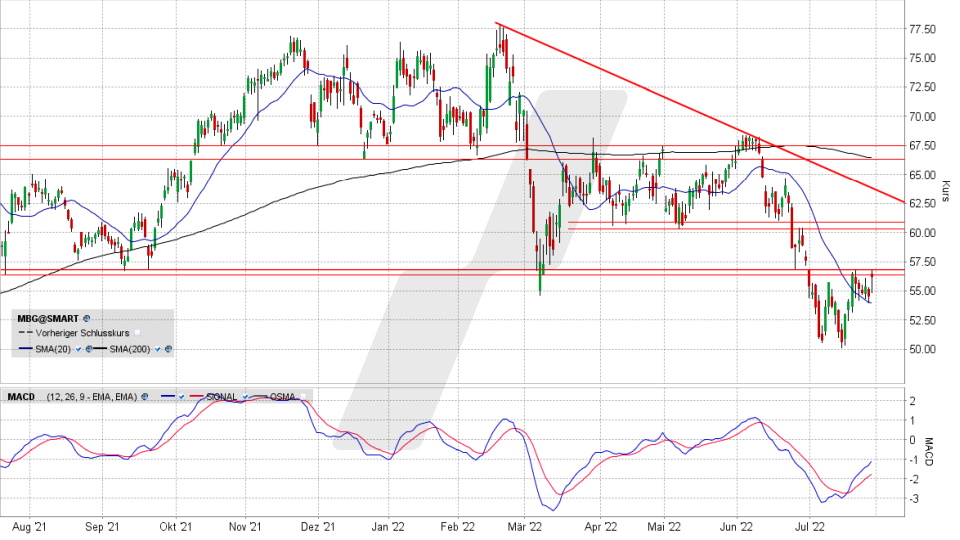Image resolution: width=960 pixels, height=540 pixels.
Task: Click the Nov '21 date label
Action: (x=245, y=527)
